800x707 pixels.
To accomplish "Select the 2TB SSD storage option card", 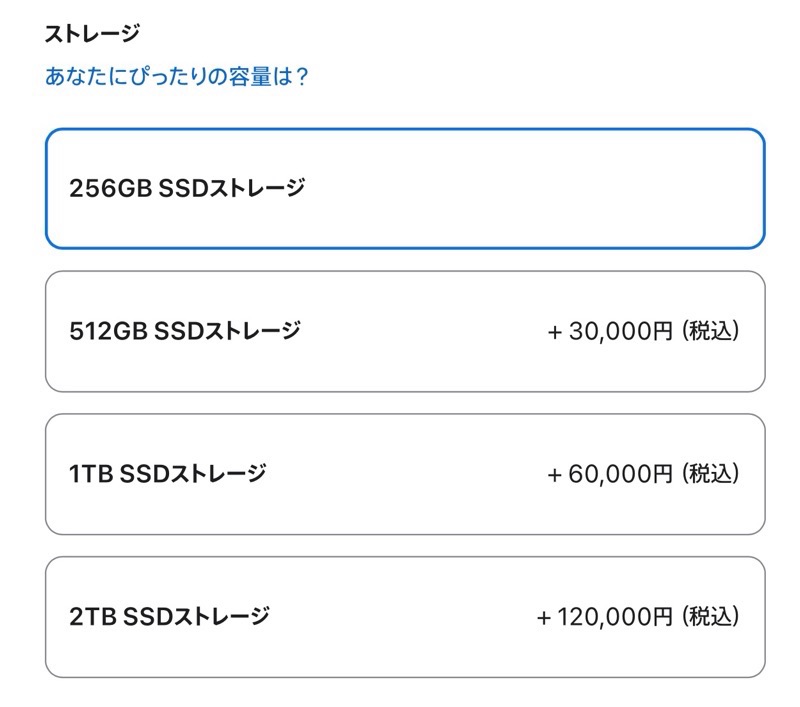I will pos(405,616).
